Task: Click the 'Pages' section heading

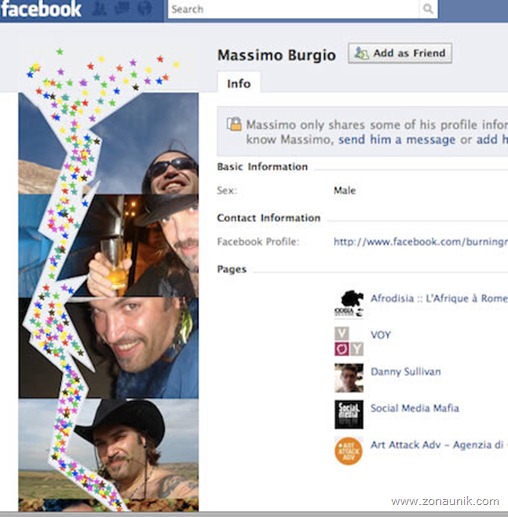Action: [232, 269]
